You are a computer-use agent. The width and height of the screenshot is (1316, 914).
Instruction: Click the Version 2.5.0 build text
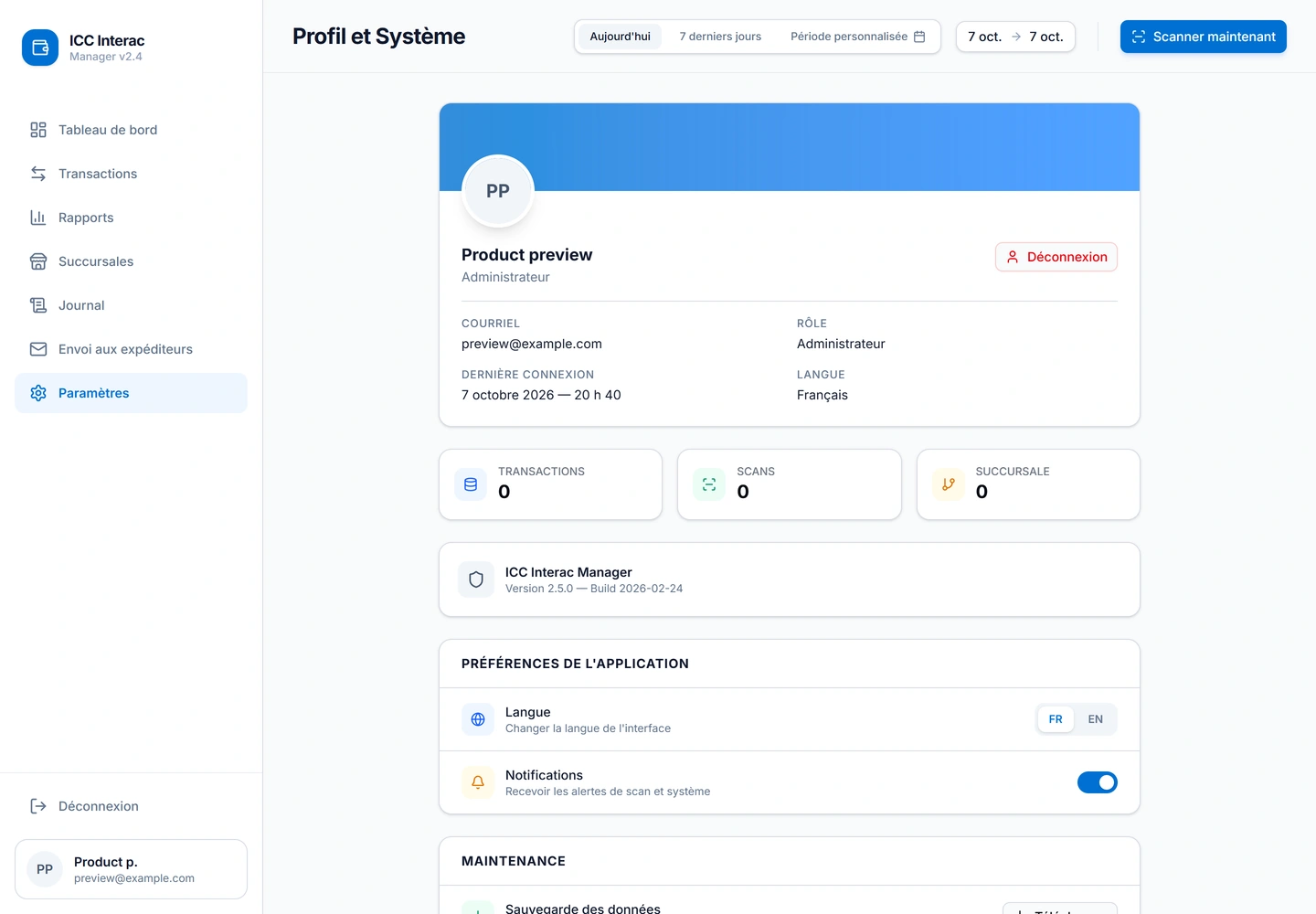tap(594, 589)
